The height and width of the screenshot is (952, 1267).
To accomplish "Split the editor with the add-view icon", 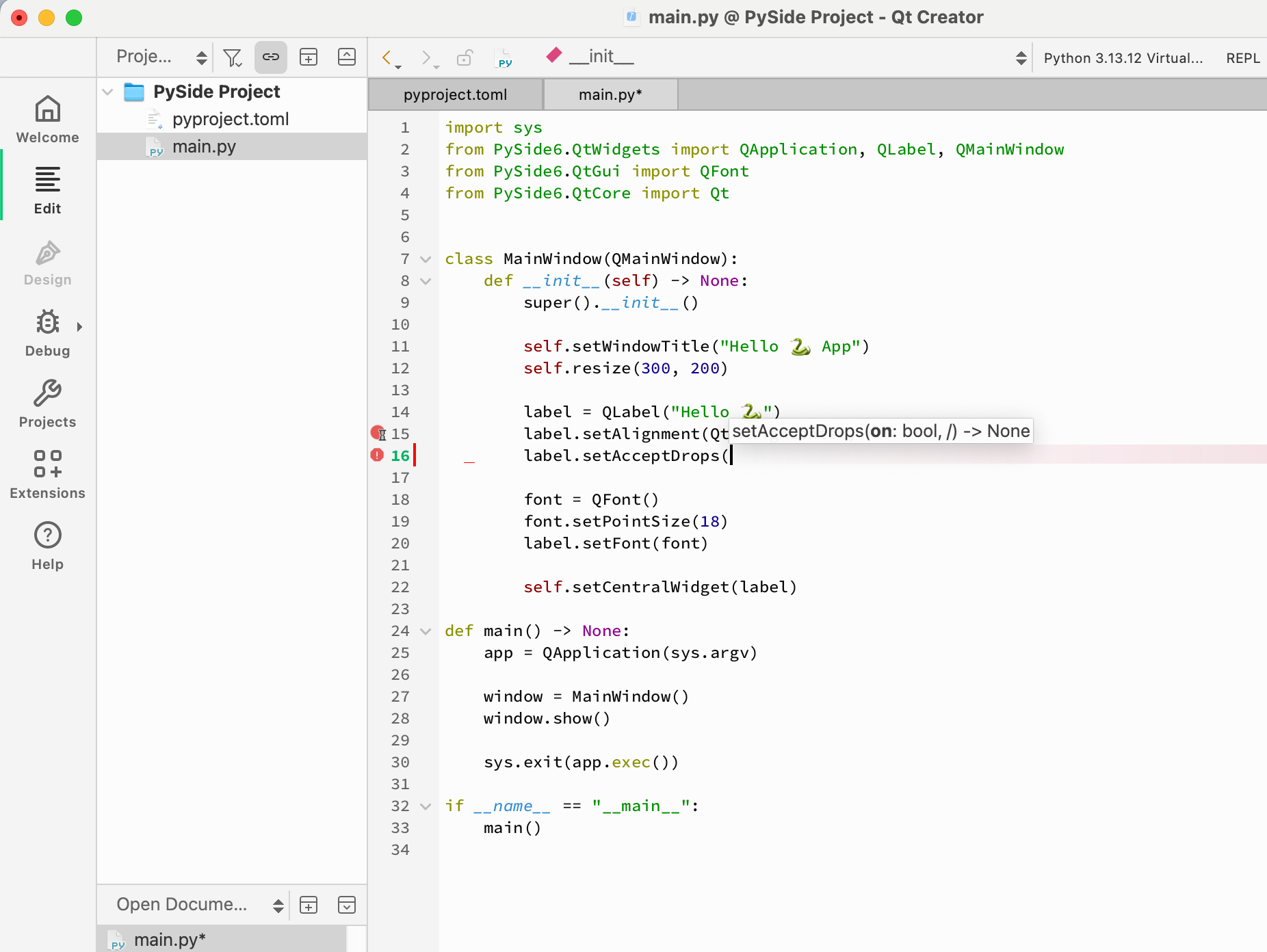I will coord(309,57).
